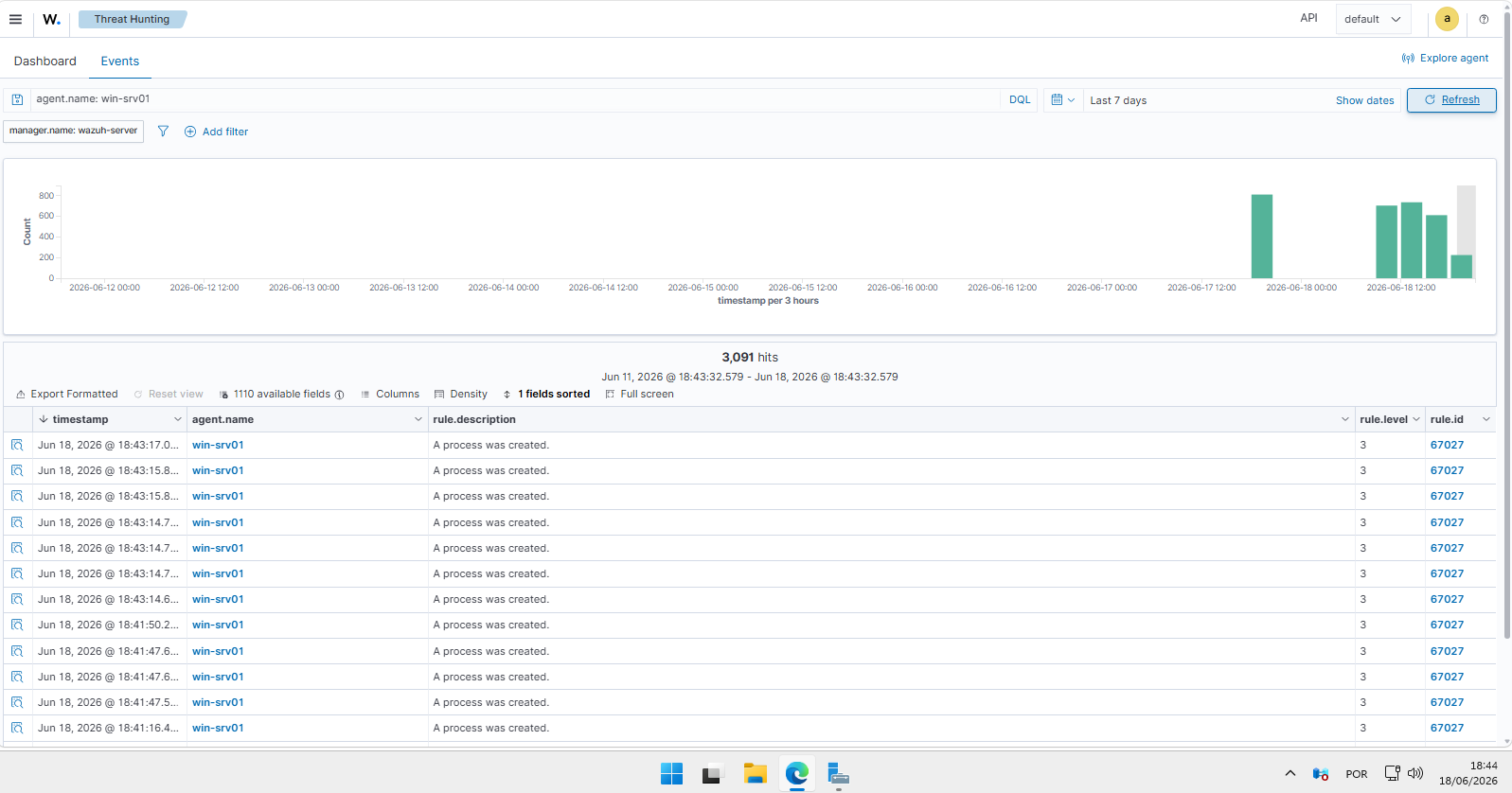Open the saved queries icon beside the search bar
The height and width of the screenshot is (793, 1512).
click(17, 99)
